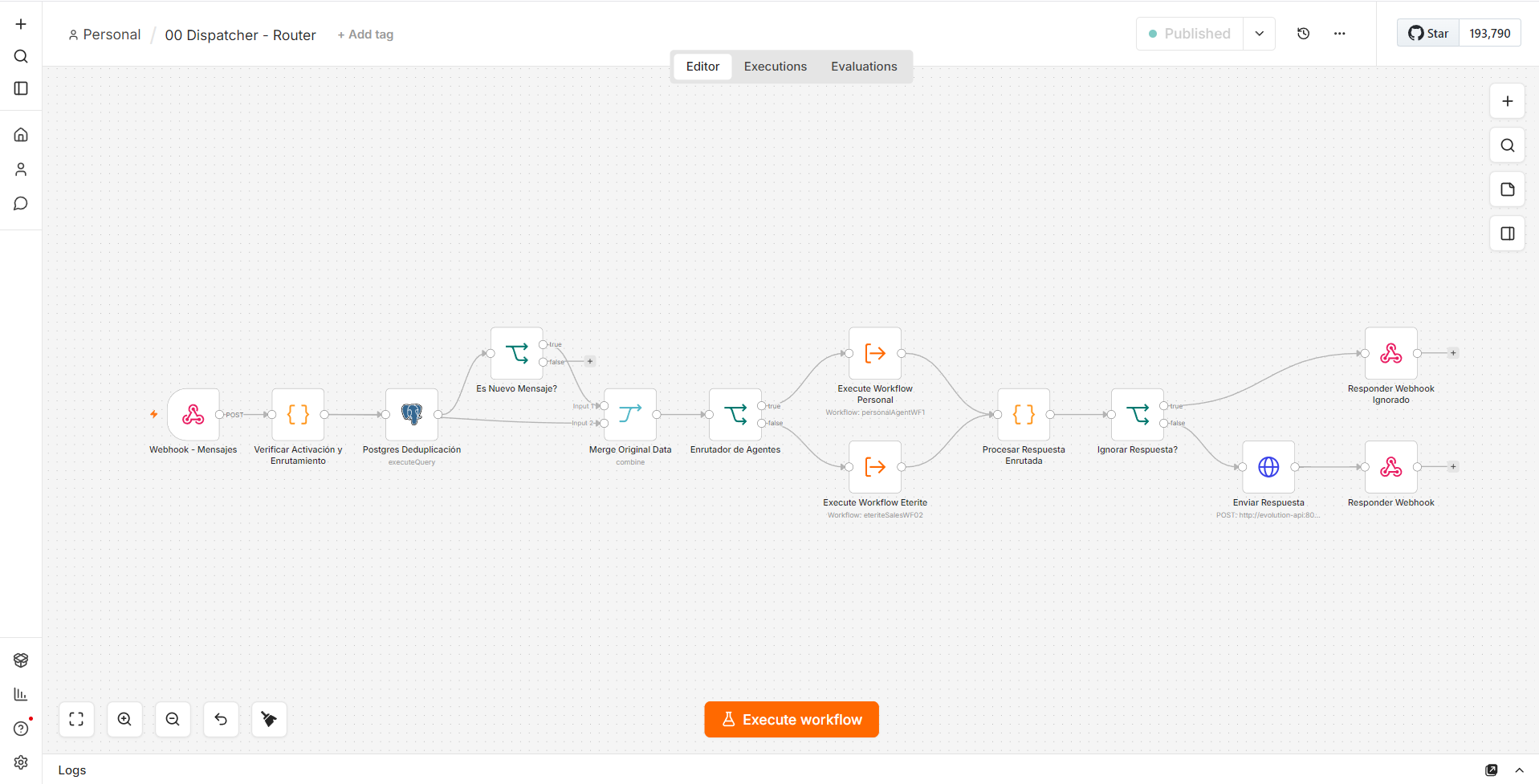Select the Execute Workflow Eterite node

[x=875, y=467]
